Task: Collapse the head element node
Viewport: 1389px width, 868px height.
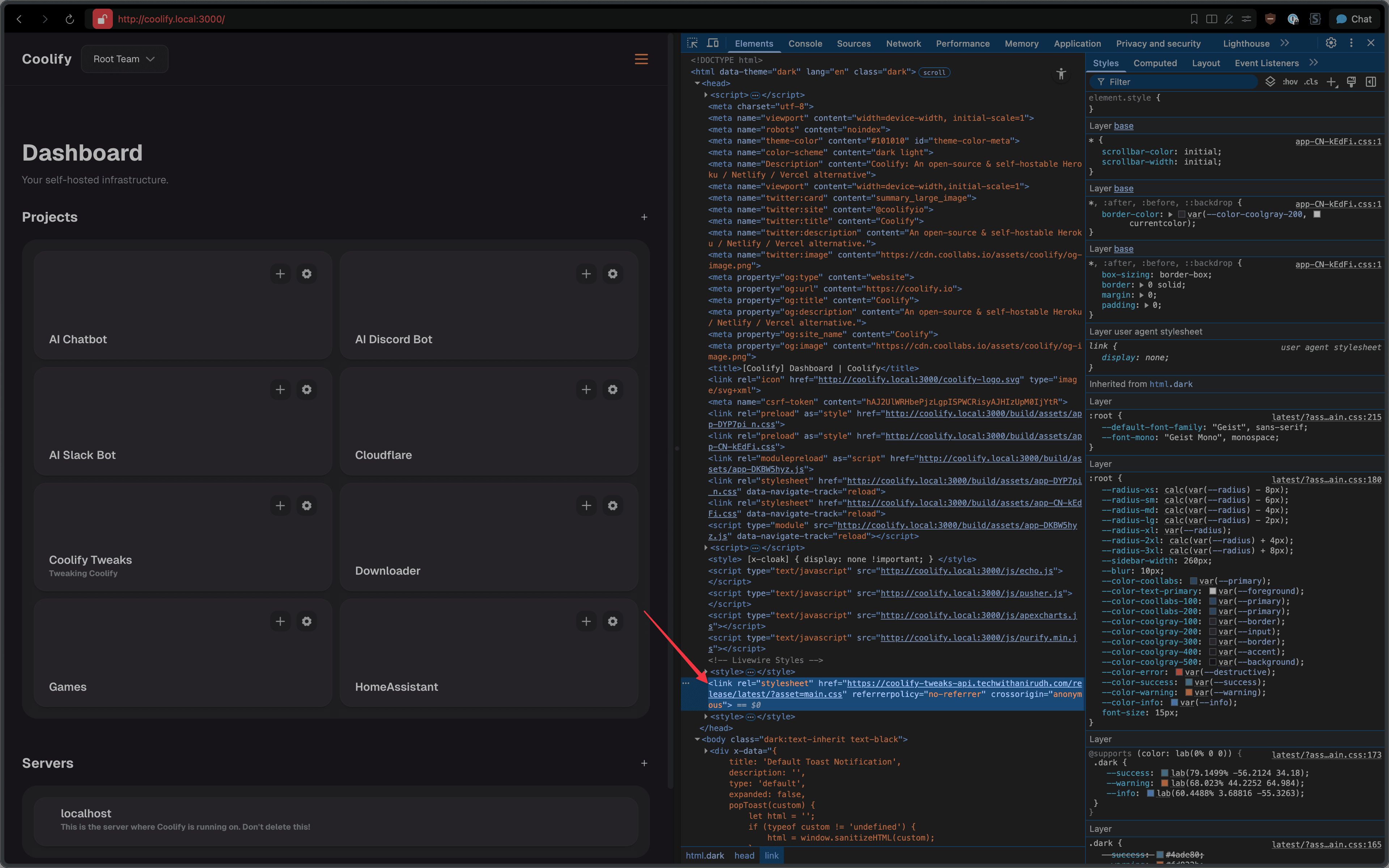Action: [x=697, y=83]
